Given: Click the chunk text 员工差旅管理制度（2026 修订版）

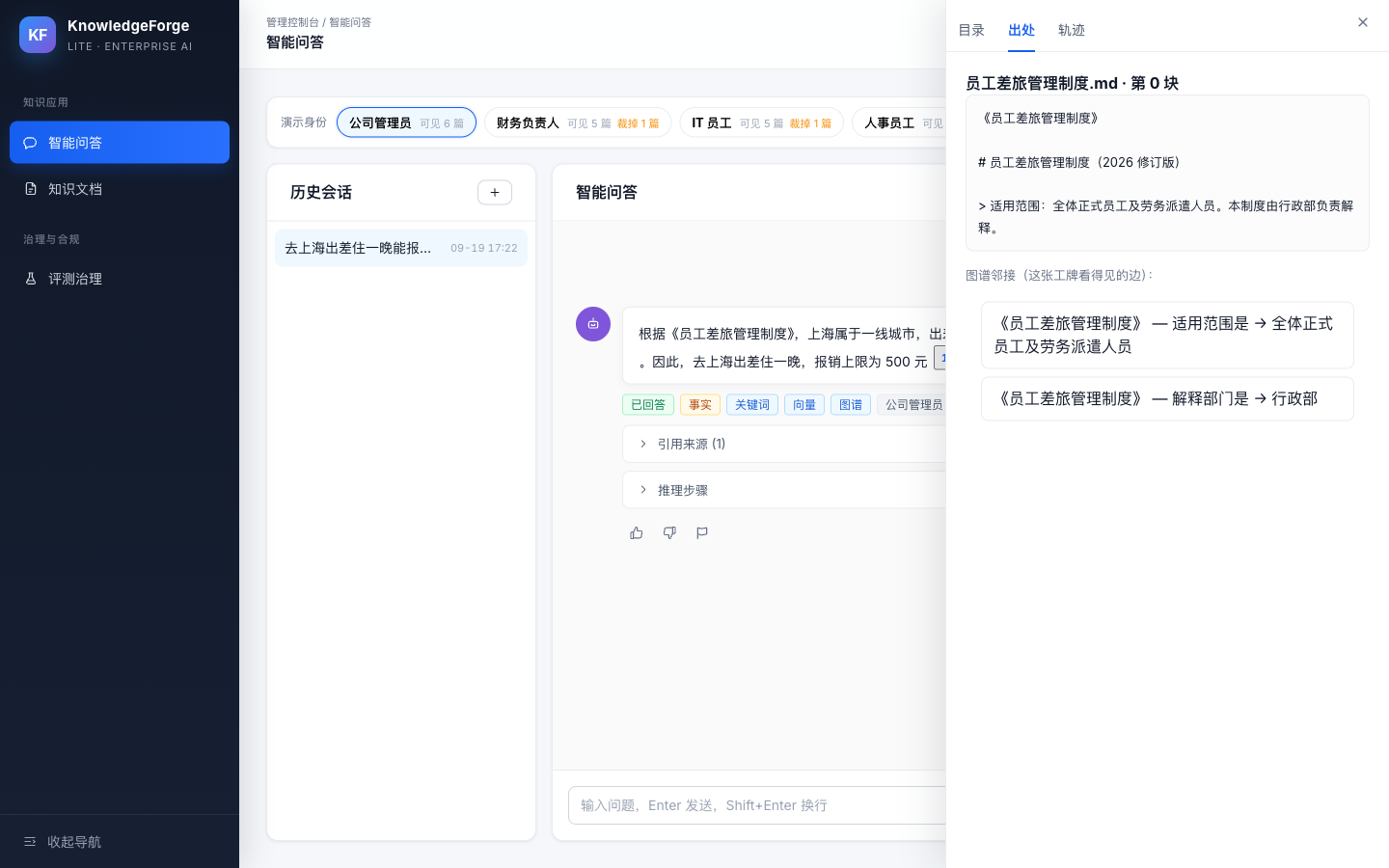Looking at the screenshot, I should [1079, 162].
